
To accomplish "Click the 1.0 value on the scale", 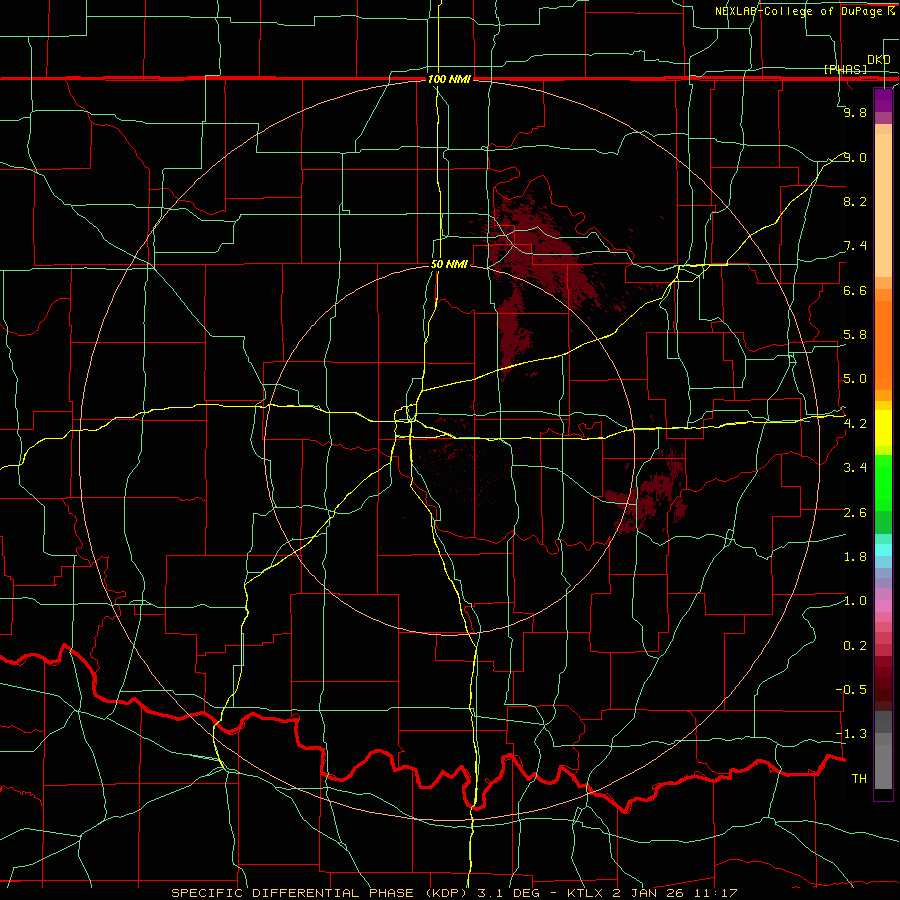I will pyautogui.click(x=855, y=601).
